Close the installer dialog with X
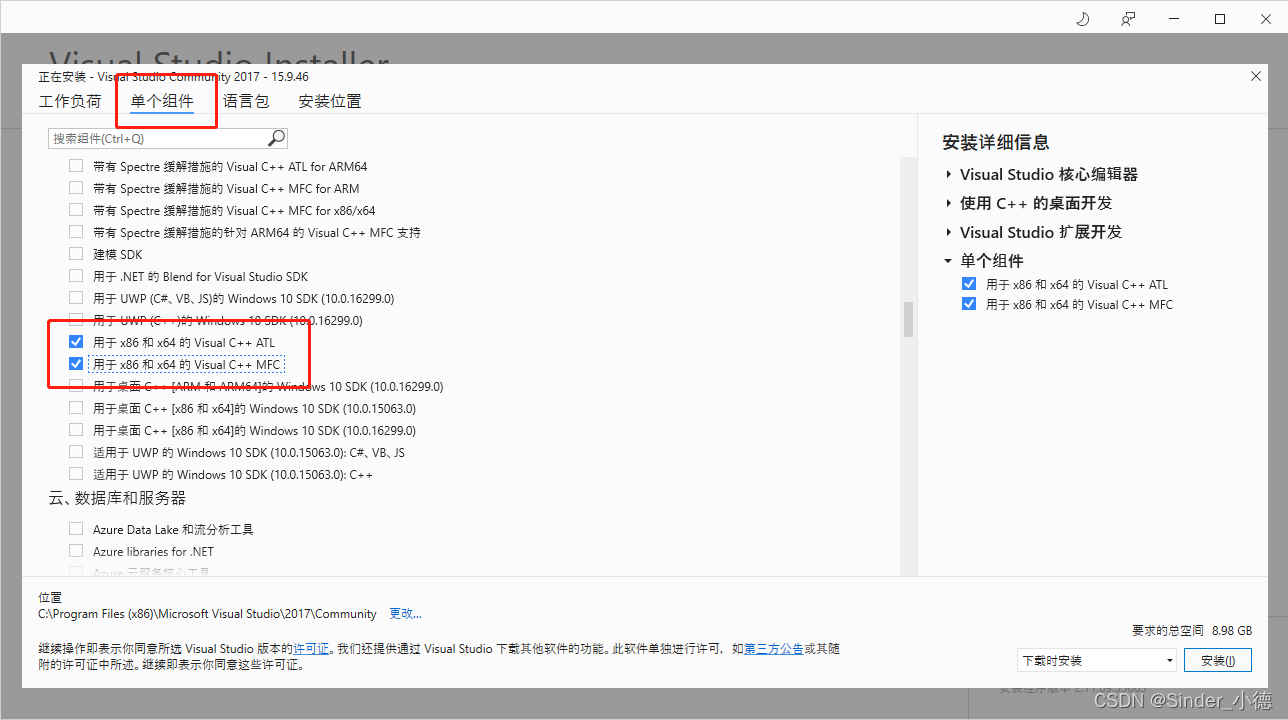 [1256, 76]
